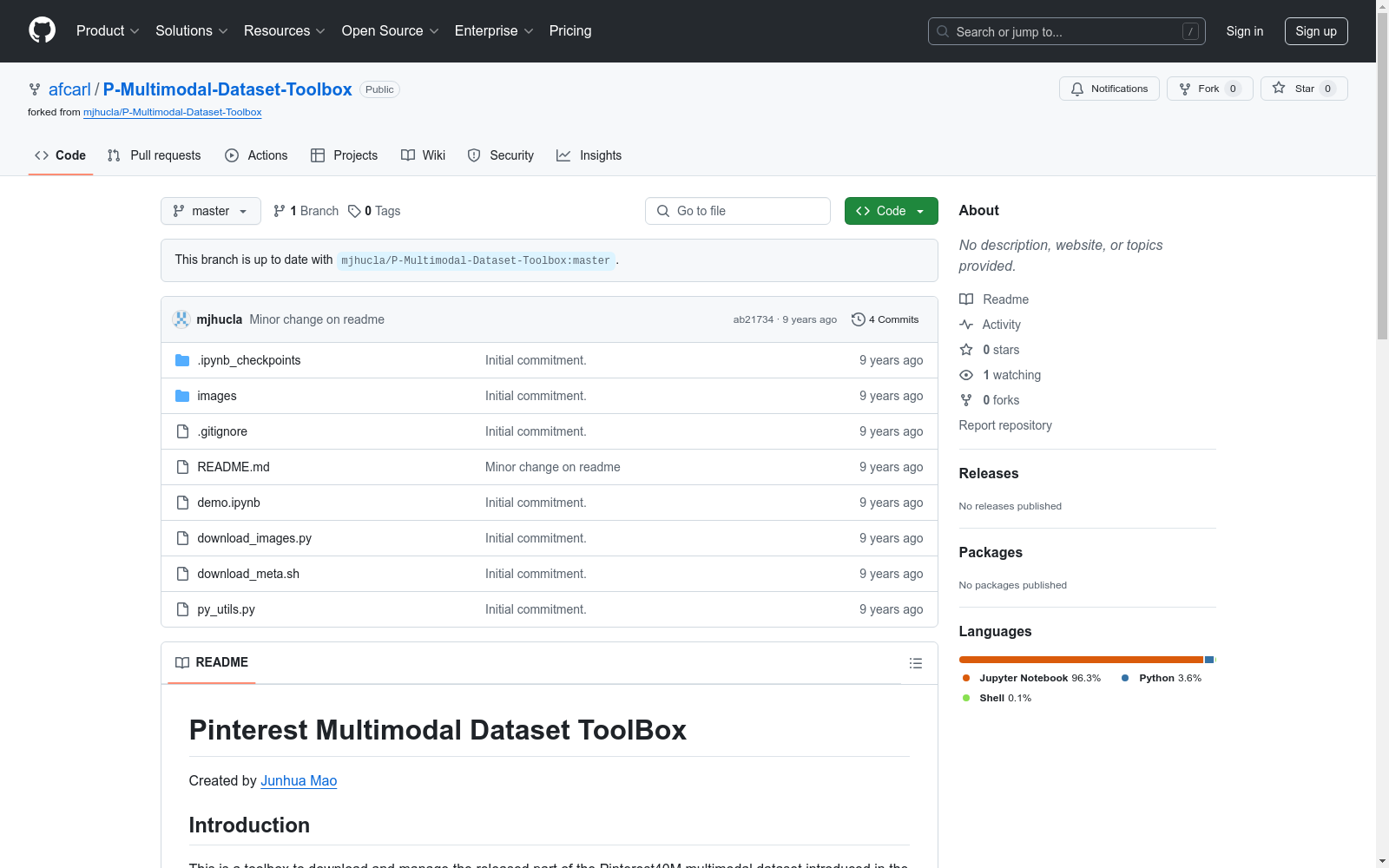
Task: Click the Star icon for this repository
Action: (x=1279, y=88)
